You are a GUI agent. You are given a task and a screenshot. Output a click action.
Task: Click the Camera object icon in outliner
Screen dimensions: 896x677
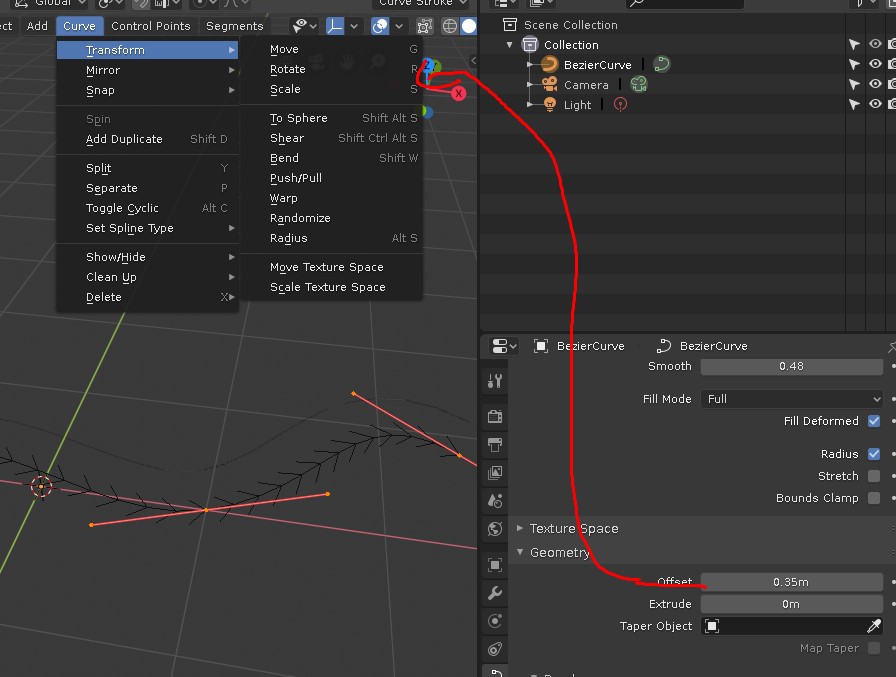549,85
